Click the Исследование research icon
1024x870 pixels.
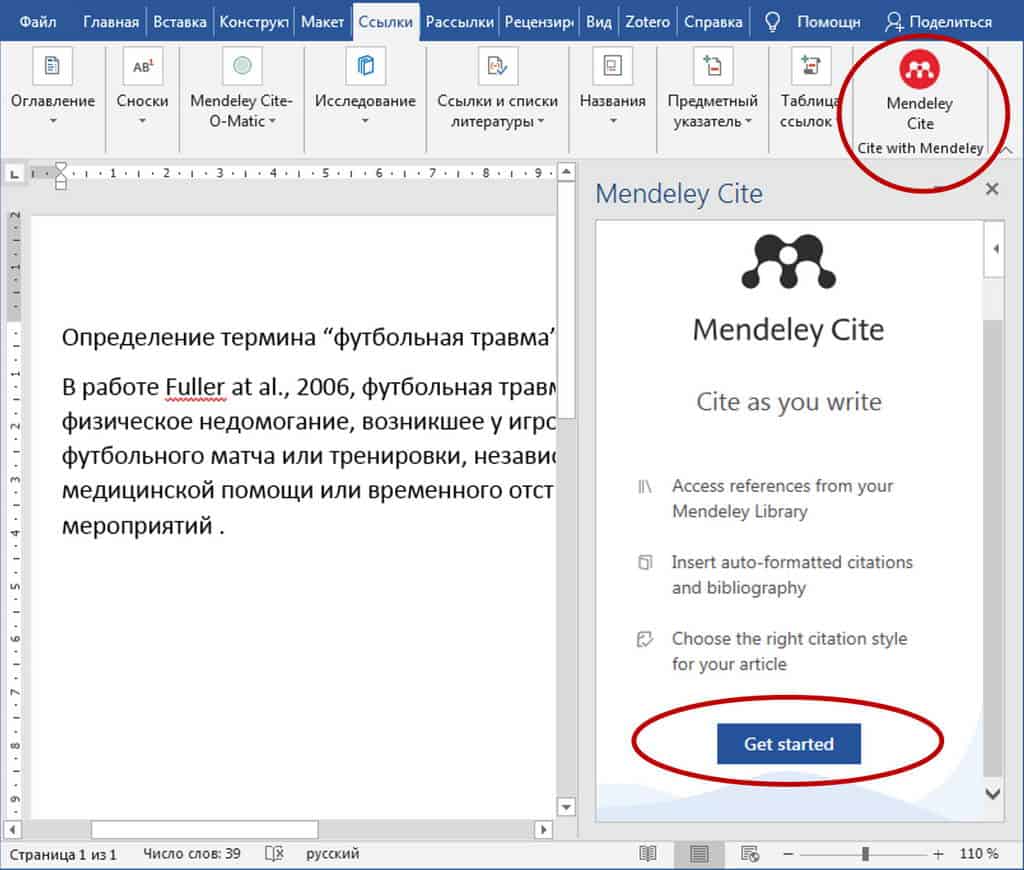[x=365, y=66]
